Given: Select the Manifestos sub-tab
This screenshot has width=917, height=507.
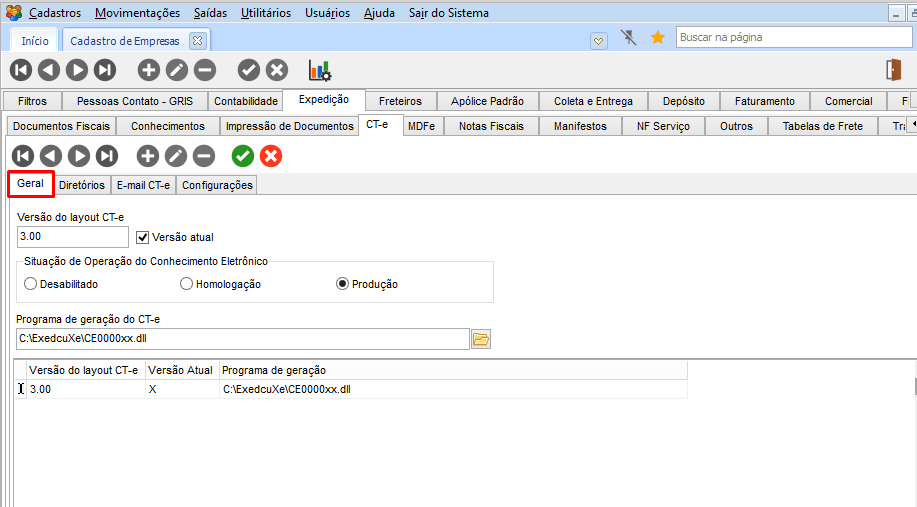Looking at the screenshot, I should pyautogui.click(x=580, y=126).
